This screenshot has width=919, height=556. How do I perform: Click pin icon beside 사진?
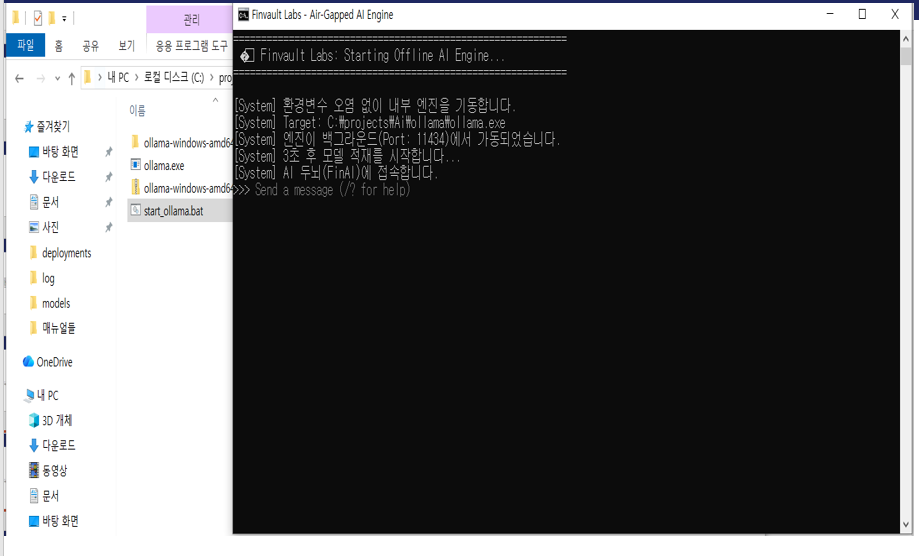click(108, 227)
